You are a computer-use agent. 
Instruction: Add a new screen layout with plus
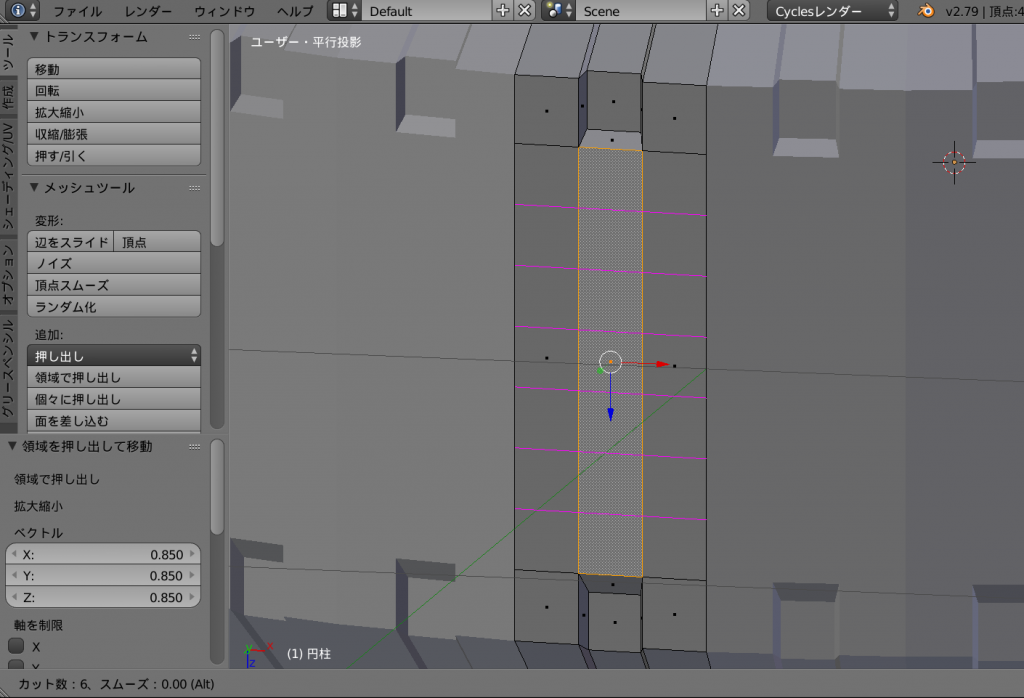(503, 11)
